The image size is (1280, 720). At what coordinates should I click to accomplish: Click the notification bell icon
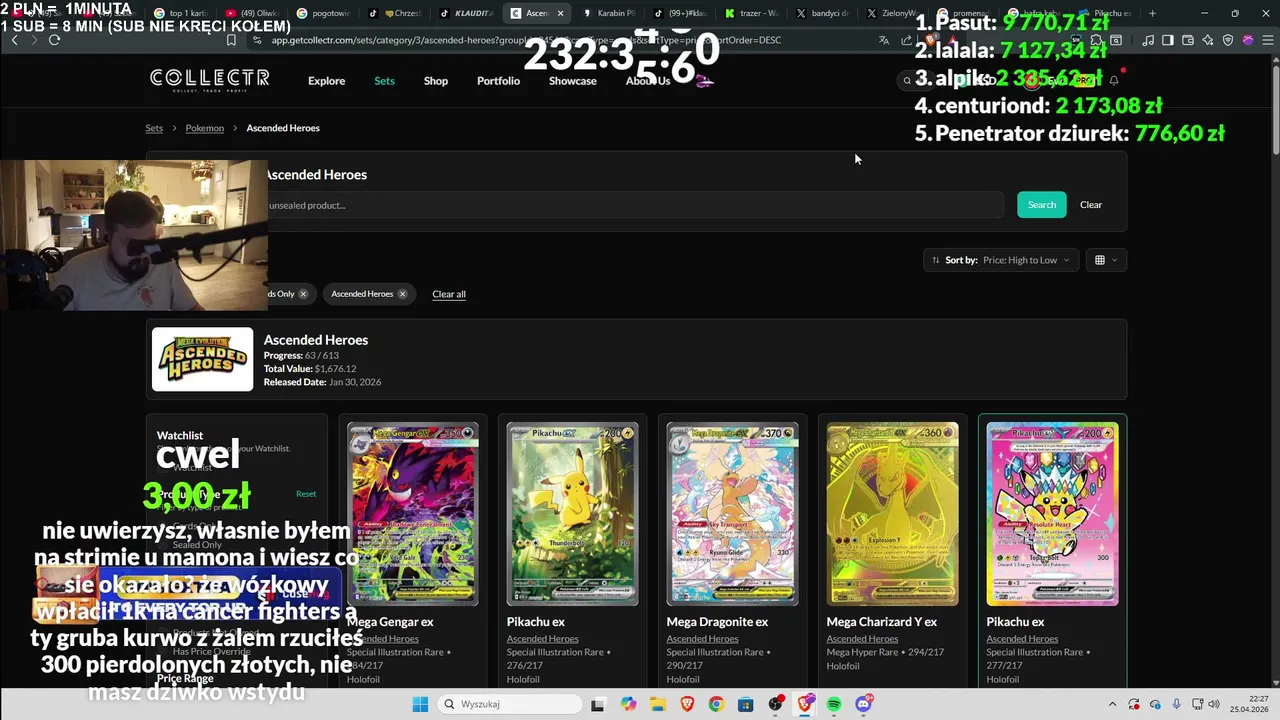click(x=1114, y=81)
